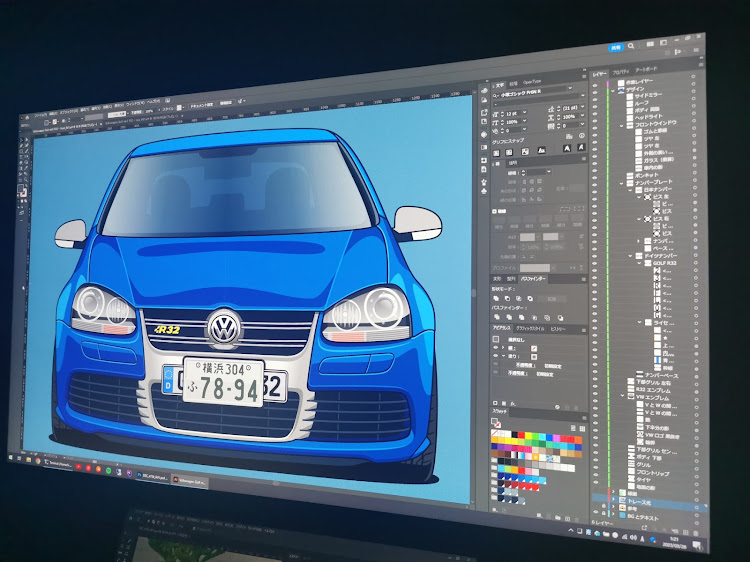750x562 pixels.
Task: Select the フロントリップ sublayer row
Action: pyautogui.click(x=646, y=475)
